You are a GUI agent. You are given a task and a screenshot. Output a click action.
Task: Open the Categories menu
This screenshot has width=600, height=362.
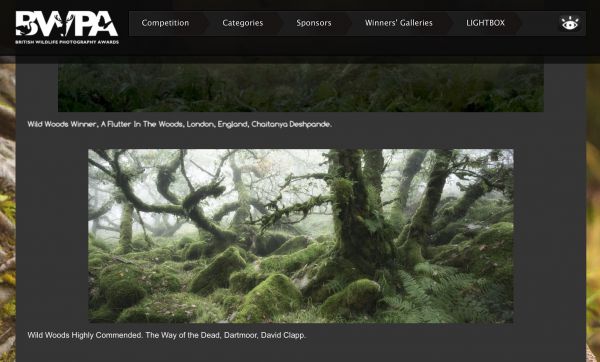[243, 23]
